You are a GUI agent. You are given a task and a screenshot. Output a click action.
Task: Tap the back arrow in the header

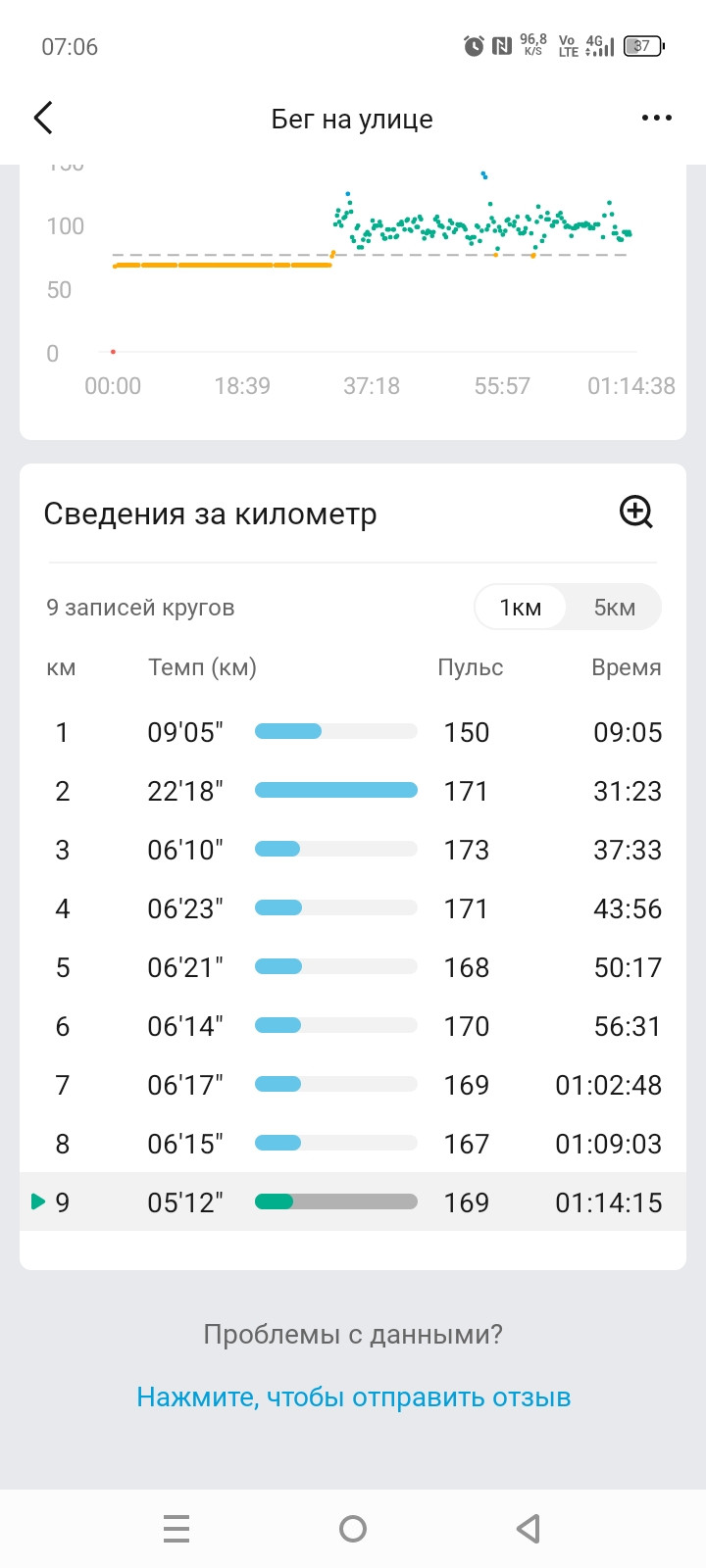pos(43,119)
